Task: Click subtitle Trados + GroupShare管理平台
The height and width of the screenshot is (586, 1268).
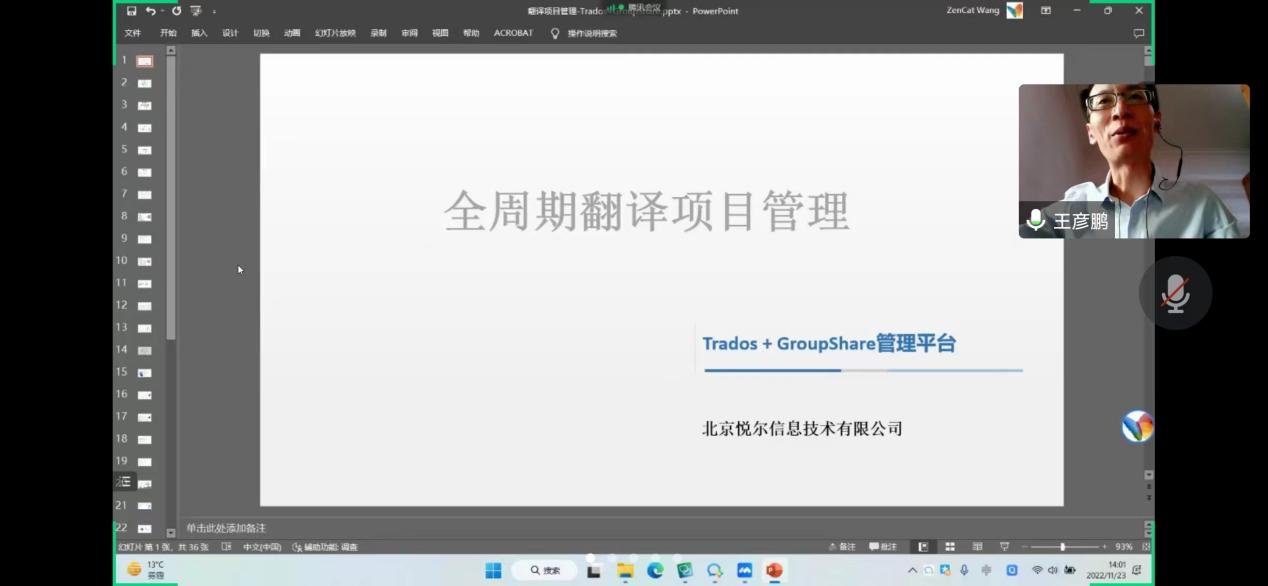Action: [829, 344]
